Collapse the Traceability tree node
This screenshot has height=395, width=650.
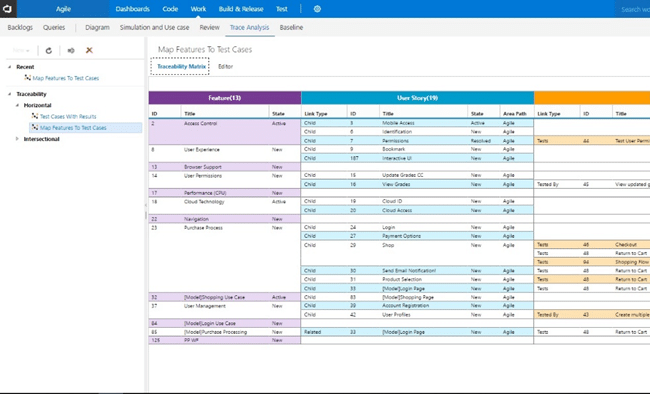(x=10, y=94)
